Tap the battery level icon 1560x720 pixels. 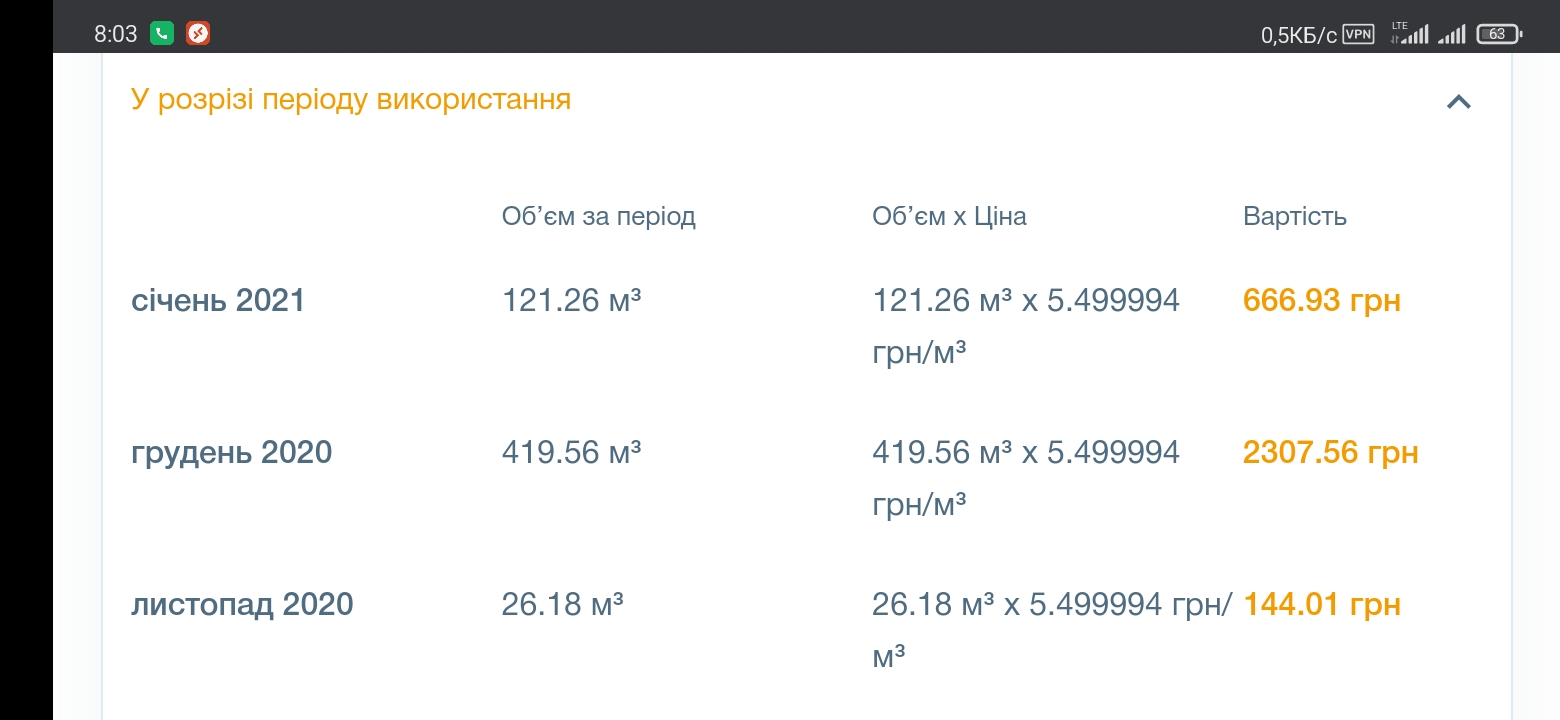coord(1499,34)
